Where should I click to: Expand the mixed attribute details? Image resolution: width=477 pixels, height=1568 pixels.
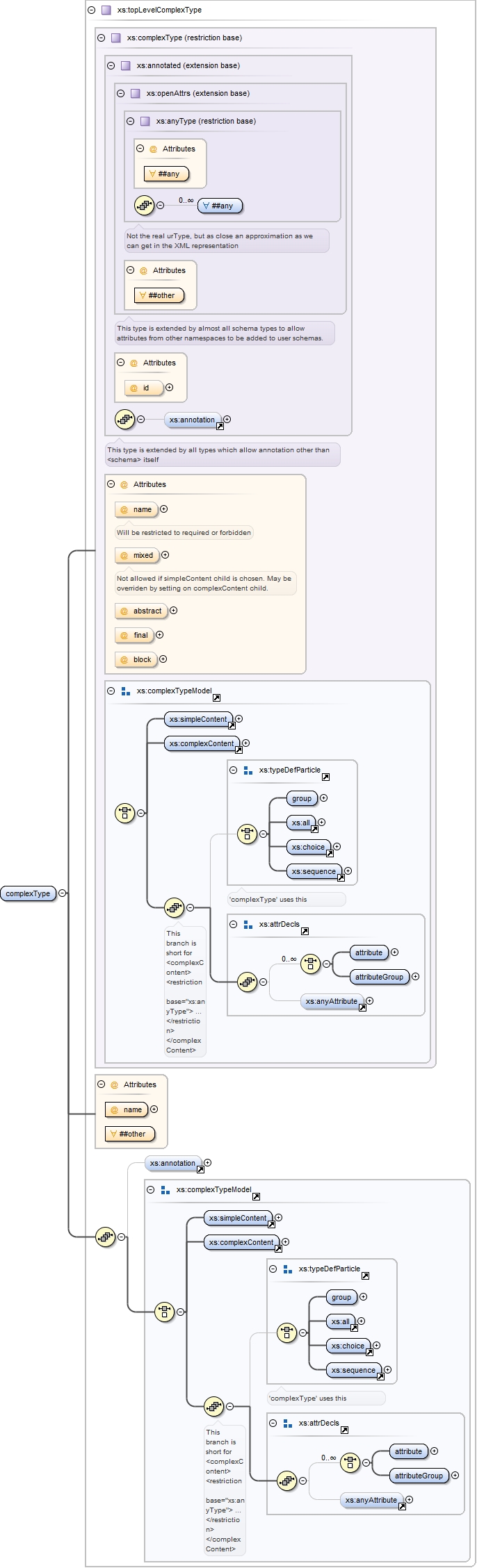pos(165,555)
